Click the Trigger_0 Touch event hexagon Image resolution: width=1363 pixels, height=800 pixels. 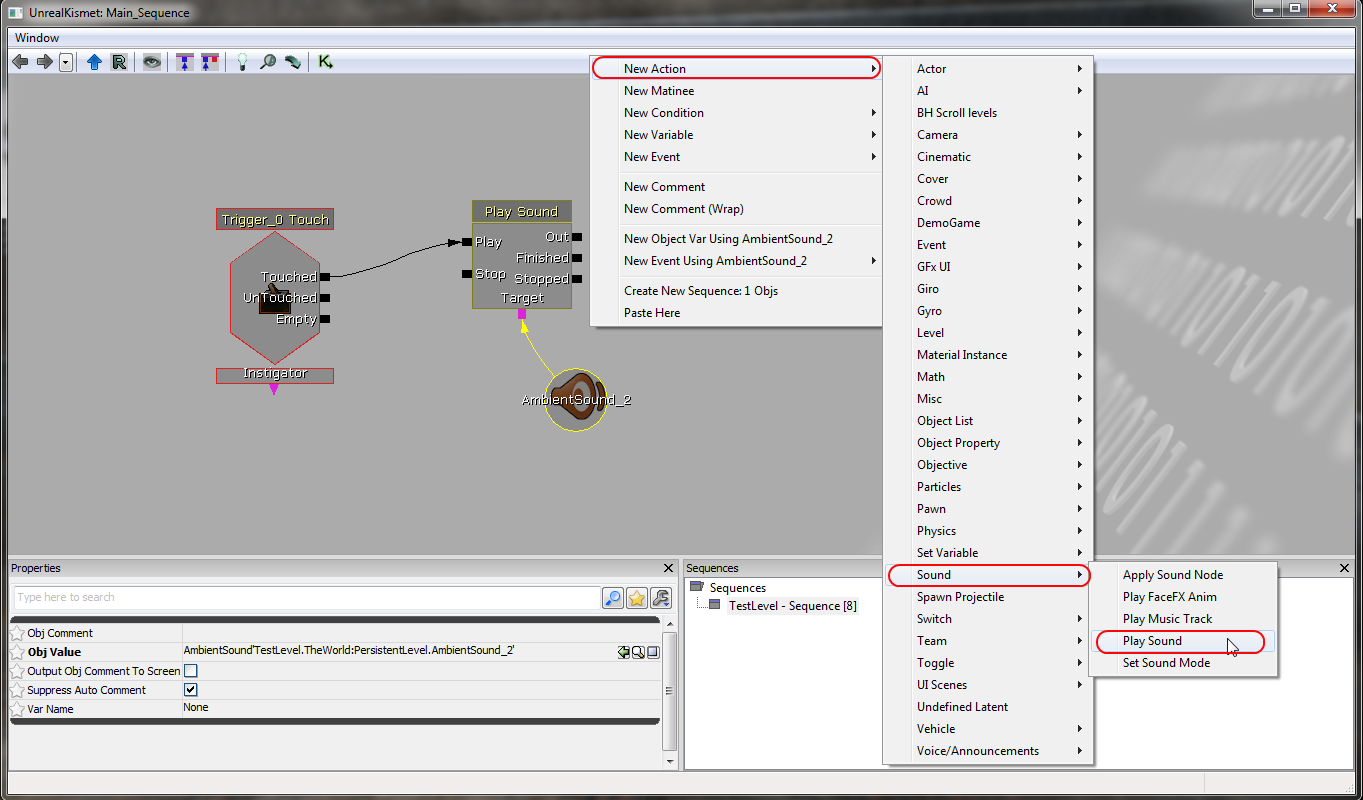pyautogui.click(x=275, y=297)
